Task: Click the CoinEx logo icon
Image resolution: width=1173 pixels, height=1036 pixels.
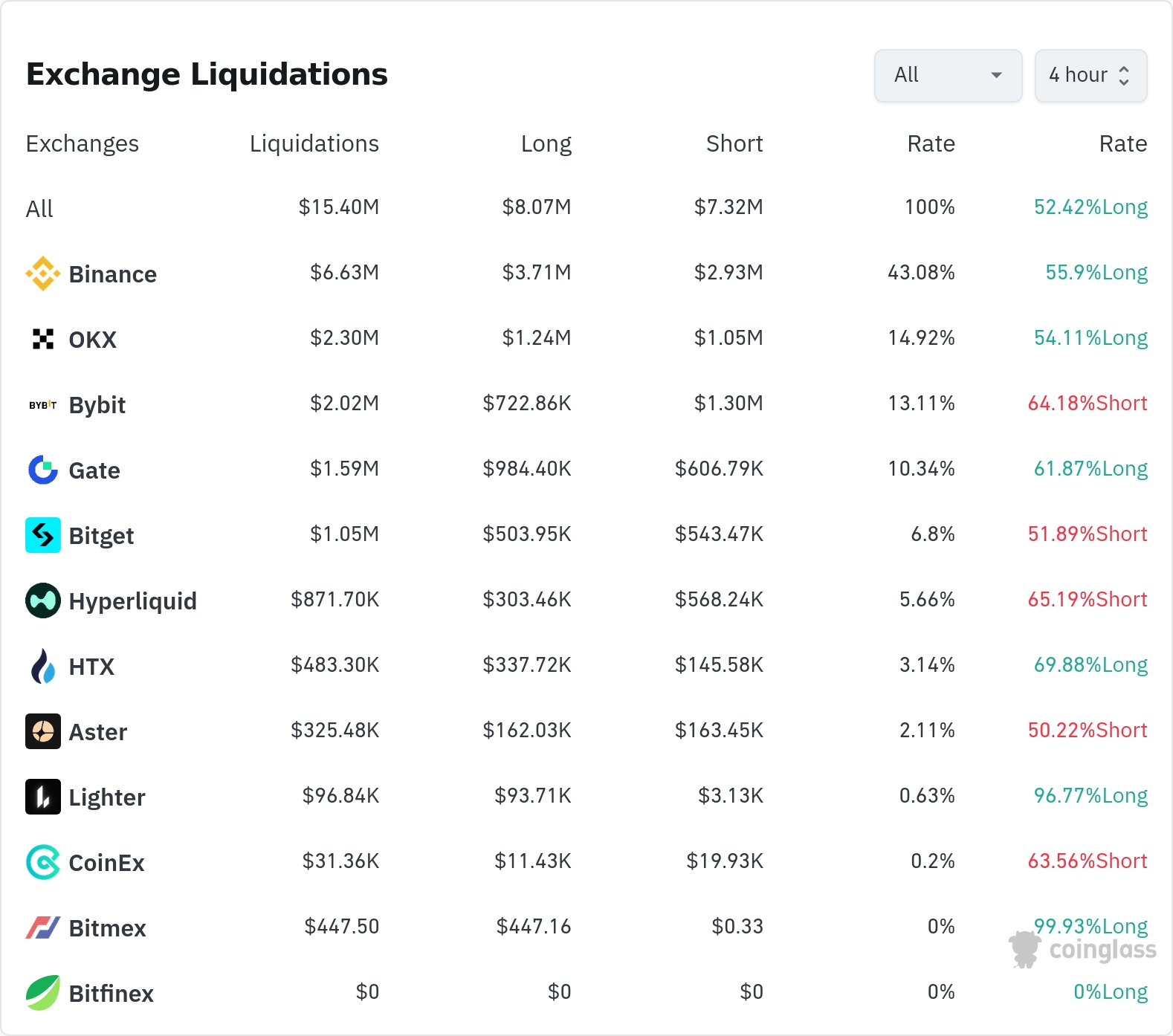Action: click(x=43, y=862)
